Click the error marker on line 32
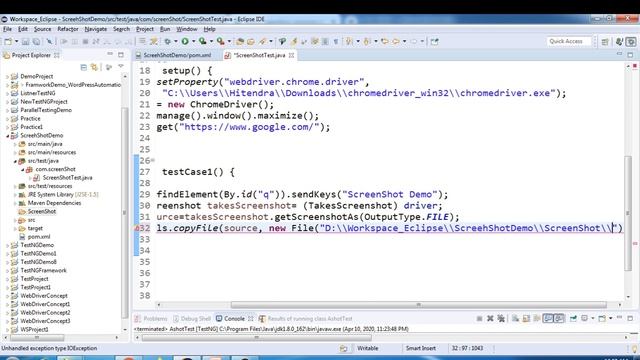Viewport: 640px width, 360px height. [137, 228]
